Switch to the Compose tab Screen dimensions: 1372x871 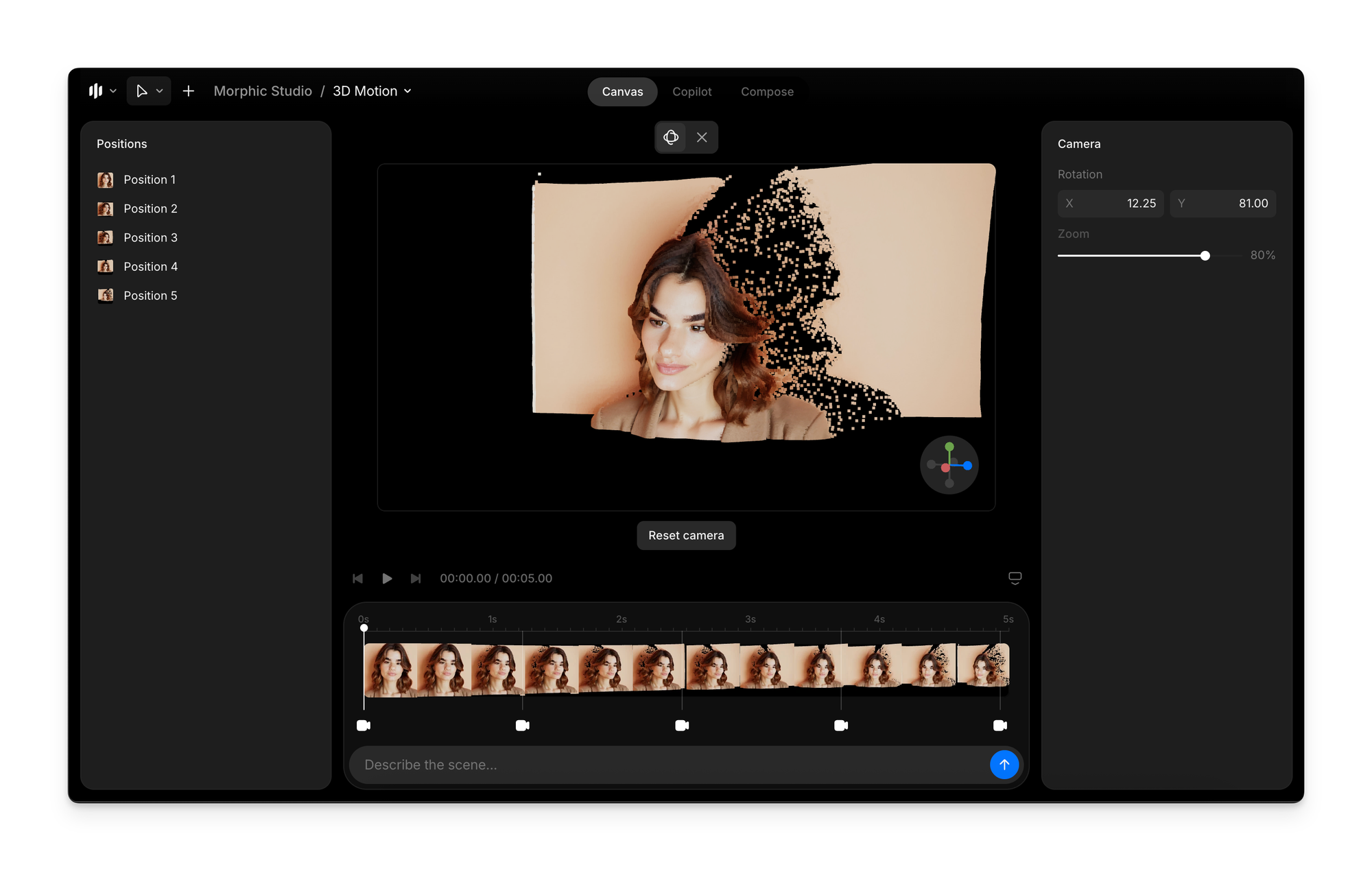click(x=767, y=92)
